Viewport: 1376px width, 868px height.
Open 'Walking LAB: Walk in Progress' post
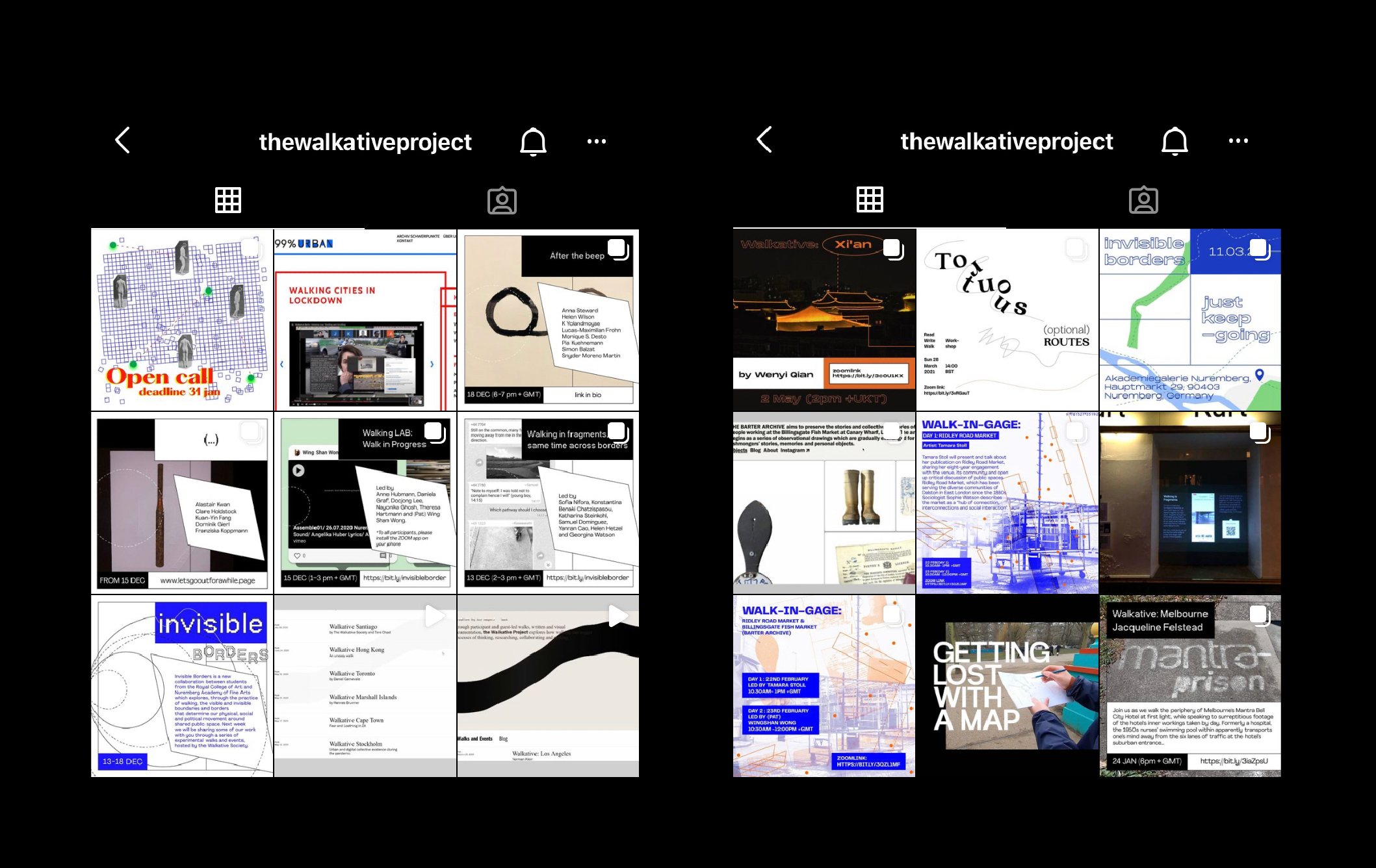pyautogui.click(x=365, y=502)
